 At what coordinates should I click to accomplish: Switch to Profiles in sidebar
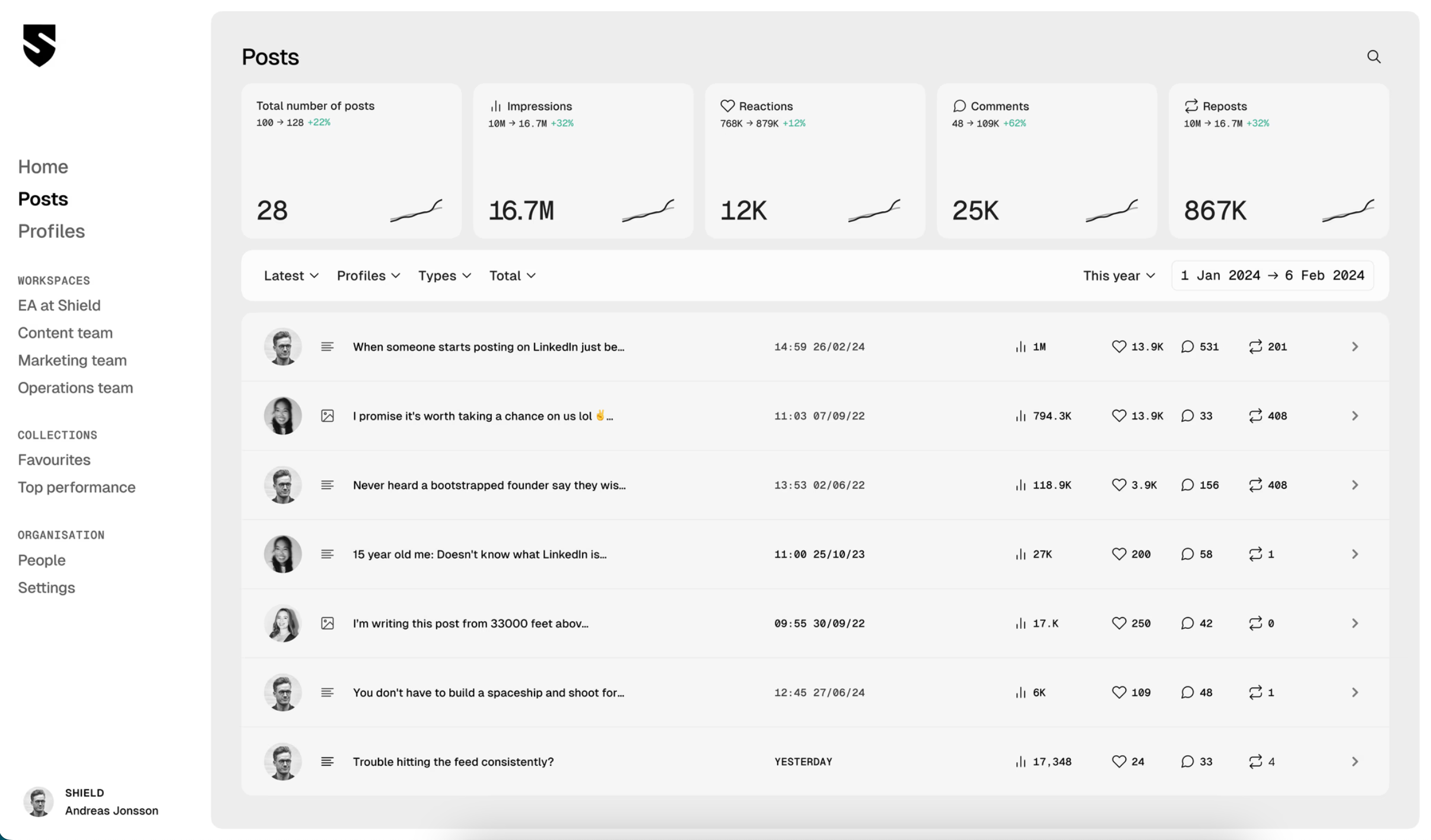pos(51,231)
